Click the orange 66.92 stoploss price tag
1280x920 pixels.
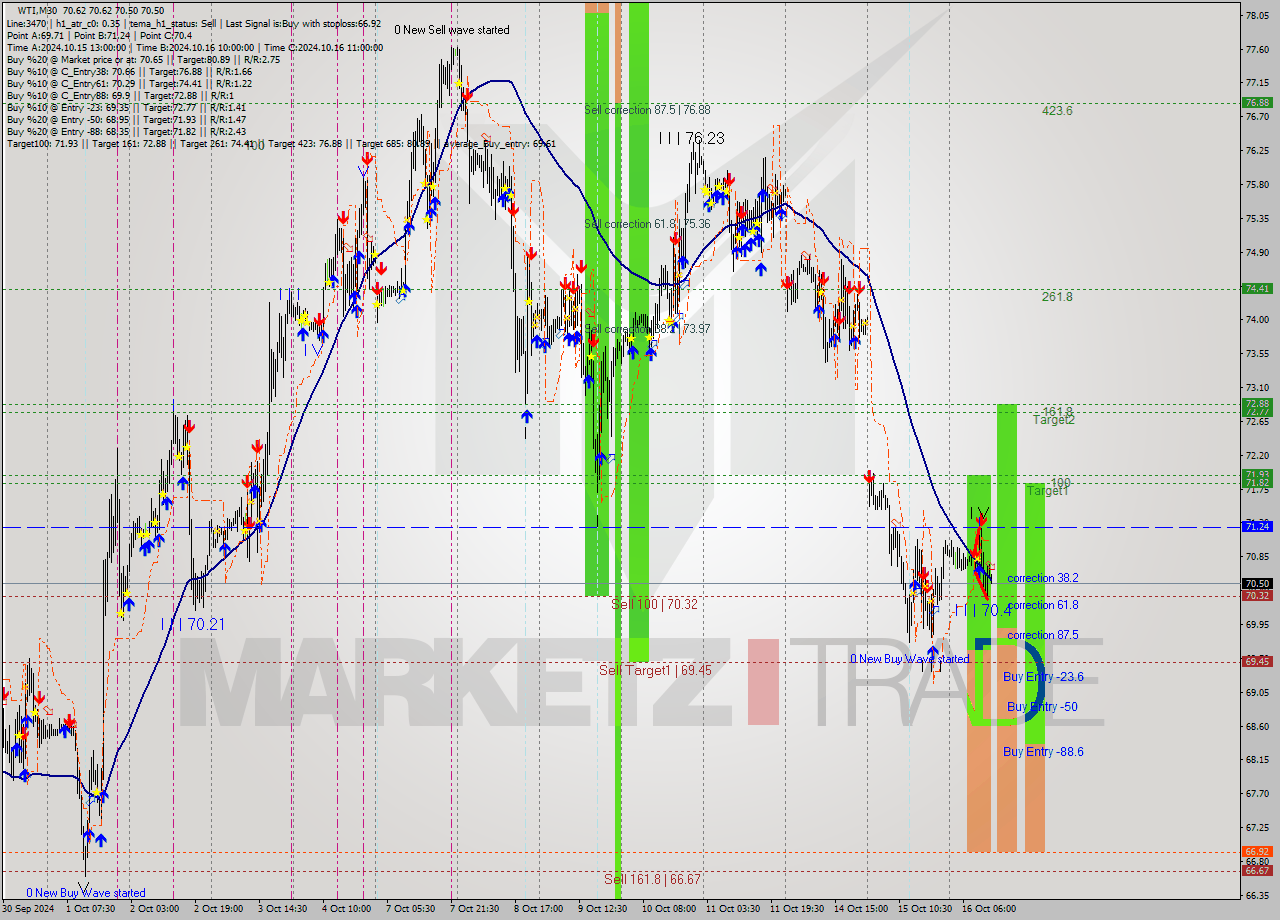1257,851
